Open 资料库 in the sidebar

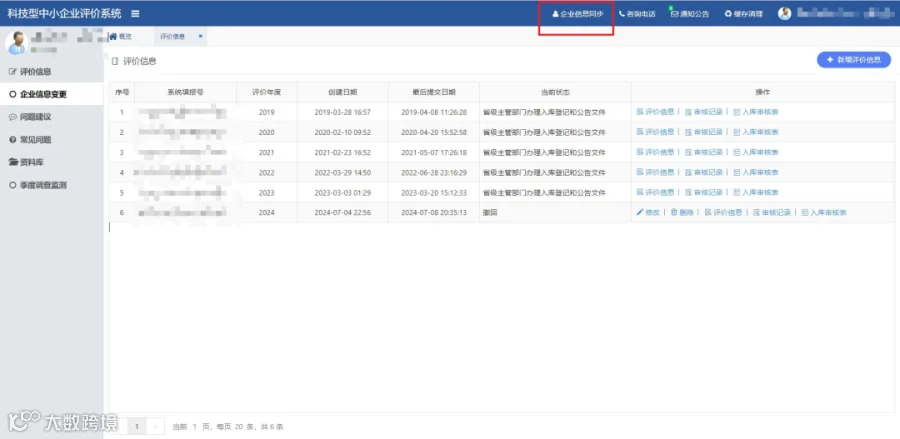click(x=52, y=162)
